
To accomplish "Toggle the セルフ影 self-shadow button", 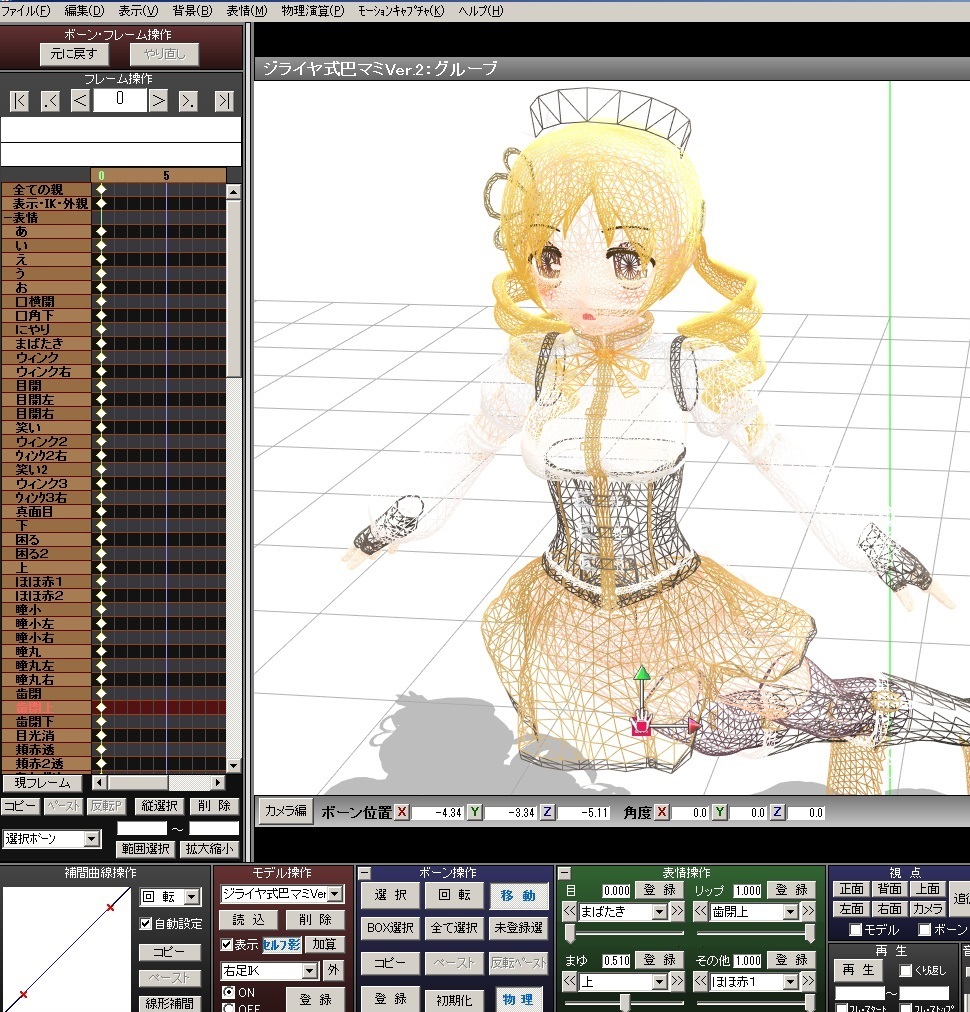I will (281, 944).
